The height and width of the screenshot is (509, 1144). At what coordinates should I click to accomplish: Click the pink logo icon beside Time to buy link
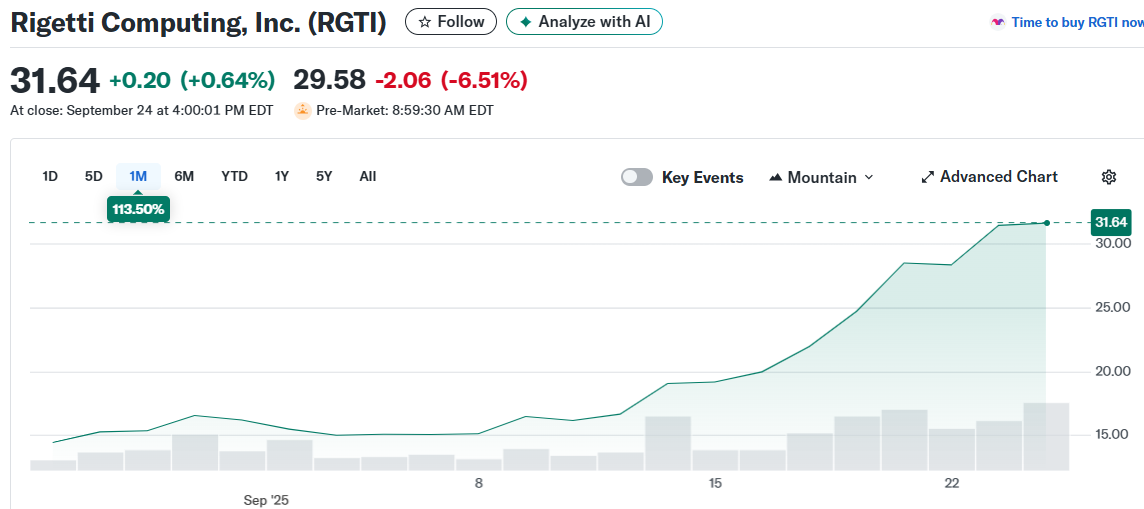[997, 23]
